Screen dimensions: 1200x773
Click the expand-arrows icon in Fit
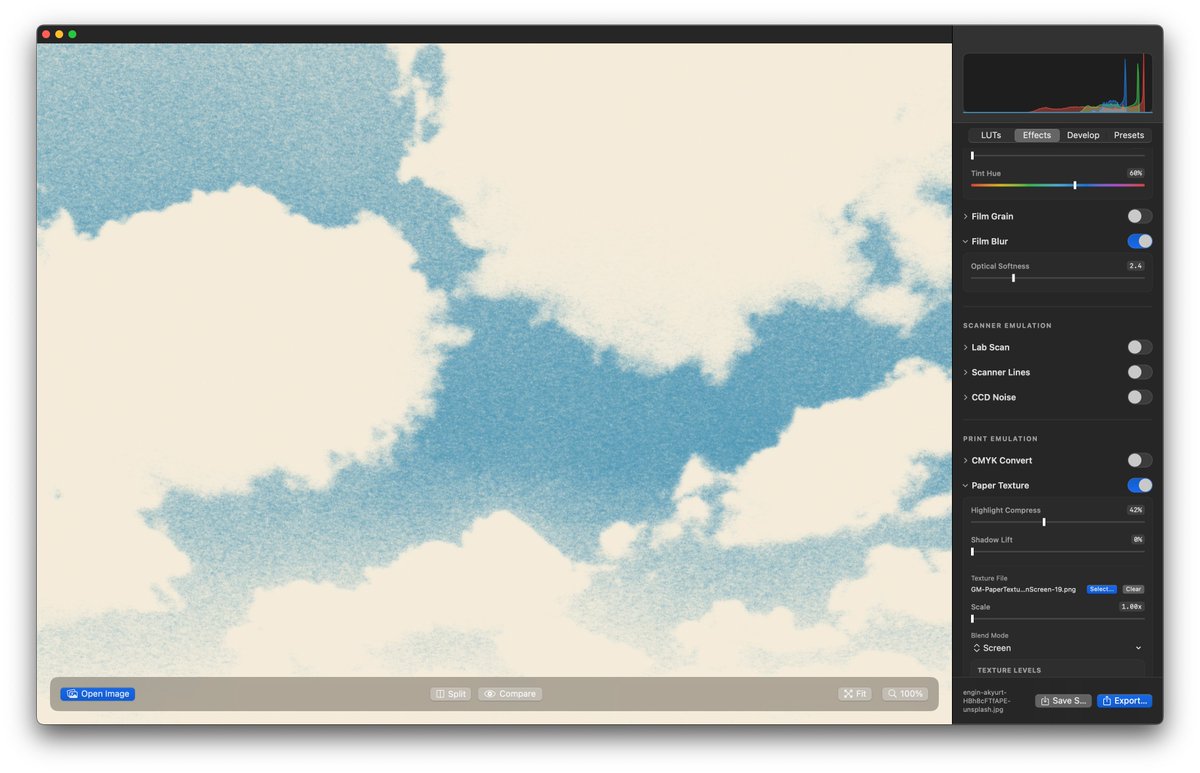coord(849,694)
